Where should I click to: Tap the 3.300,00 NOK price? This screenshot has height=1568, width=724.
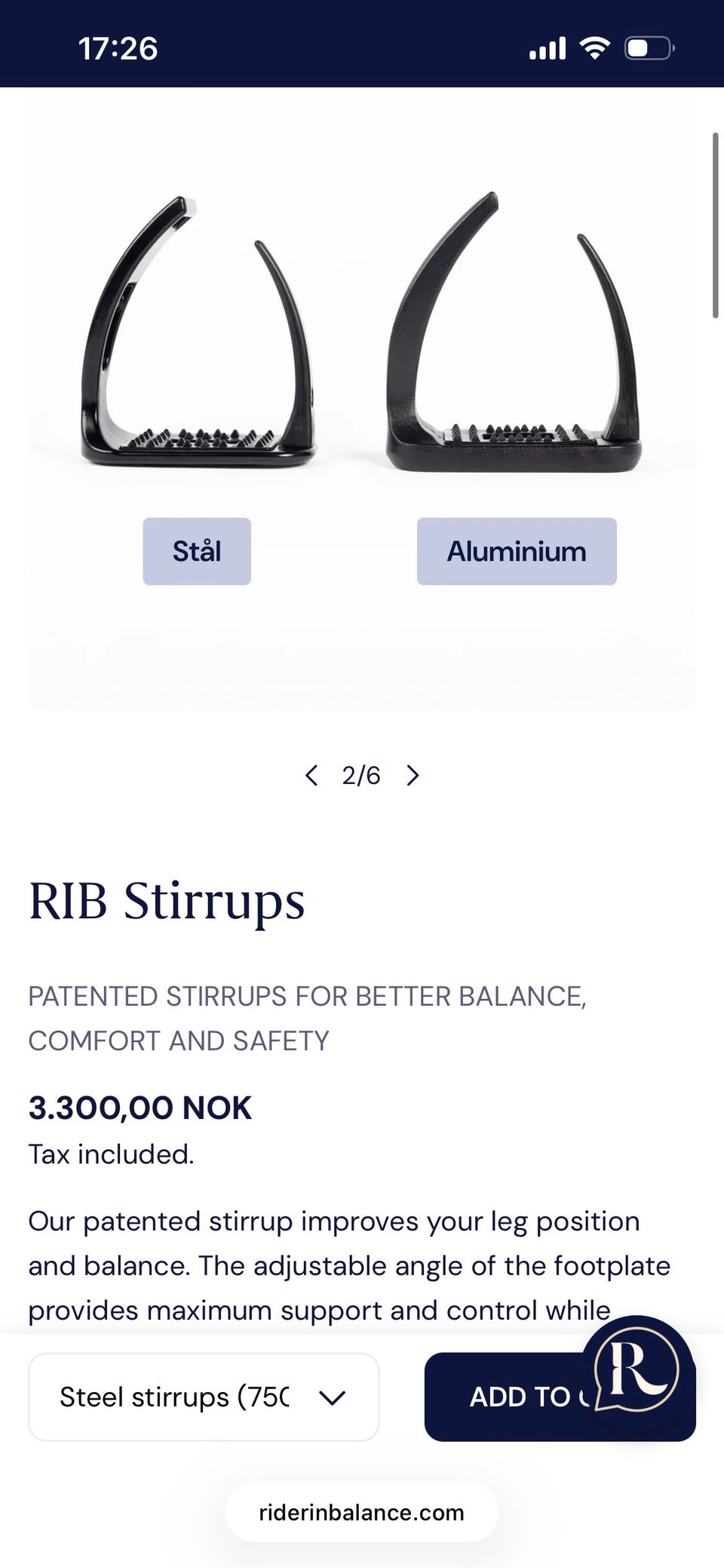tap(140, 1108)
